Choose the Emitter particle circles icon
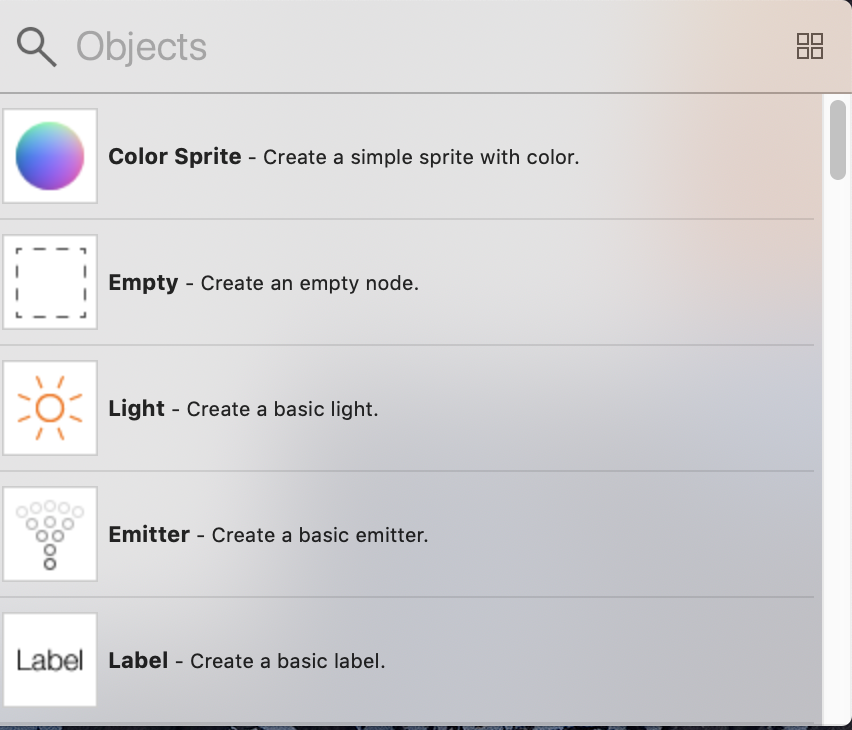This screenshot has height=730, width=852. (x=50, y=534)
